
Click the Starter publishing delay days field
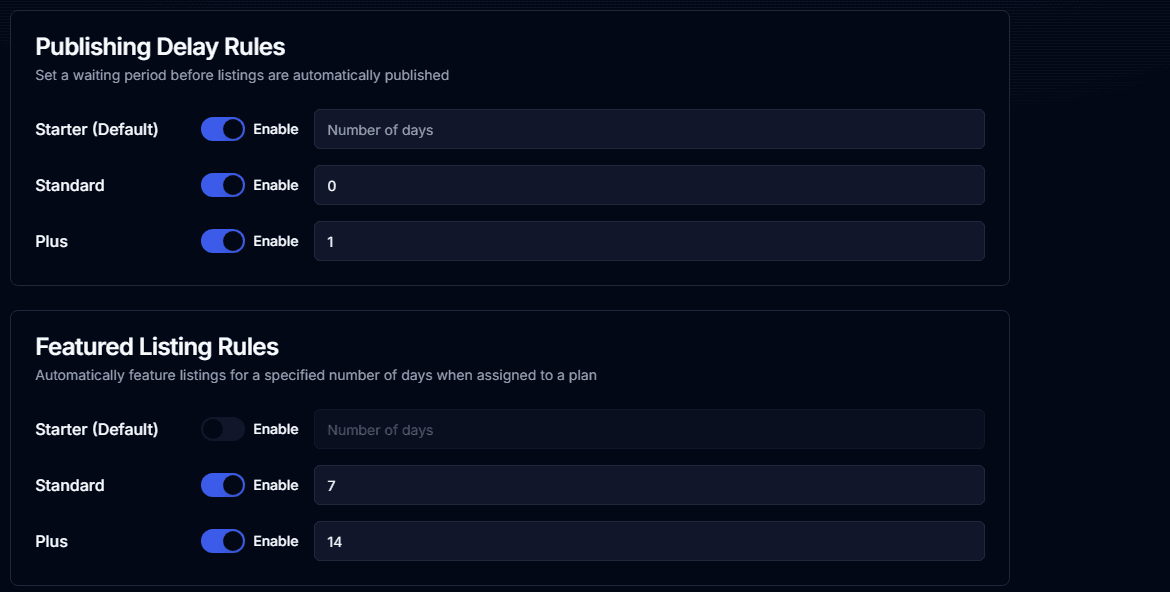pyautogui.click(x=648, y=129)
